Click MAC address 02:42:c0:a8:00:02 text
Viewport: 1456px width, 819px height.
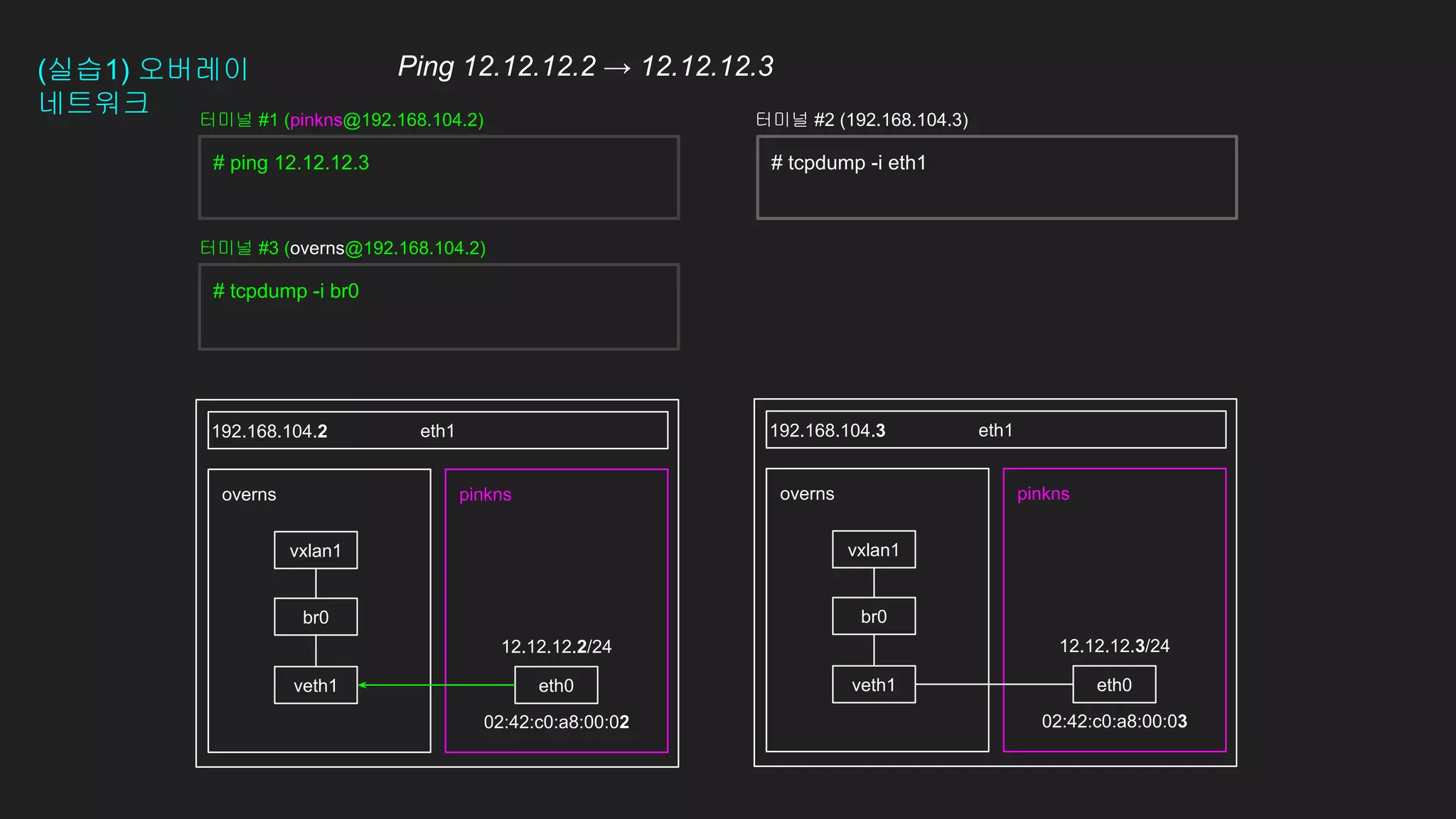coord(556,722)
